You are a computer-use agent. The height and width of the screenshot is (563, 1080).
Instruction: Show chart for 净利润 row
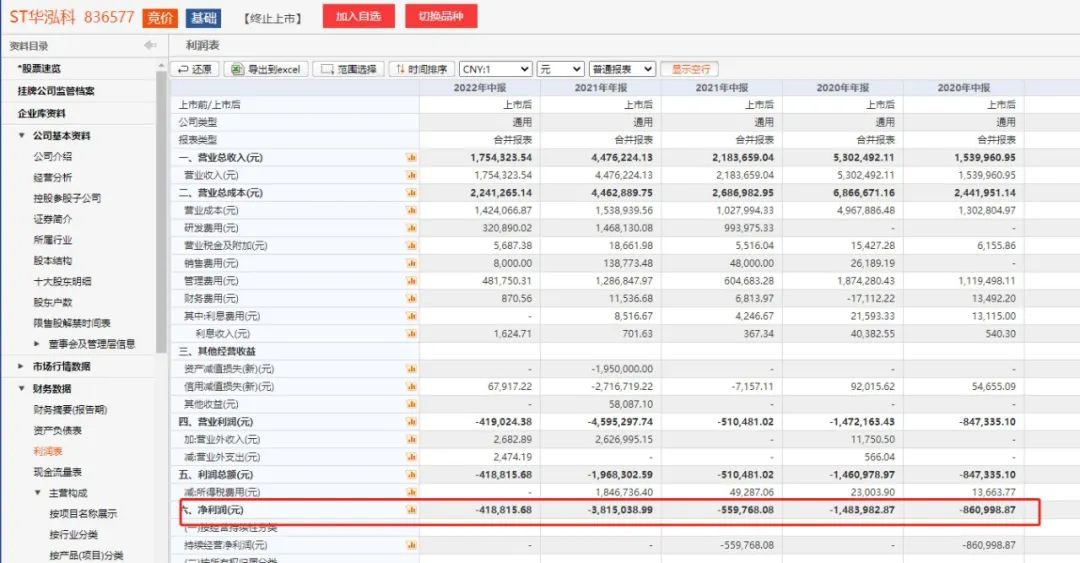[411, 510]
